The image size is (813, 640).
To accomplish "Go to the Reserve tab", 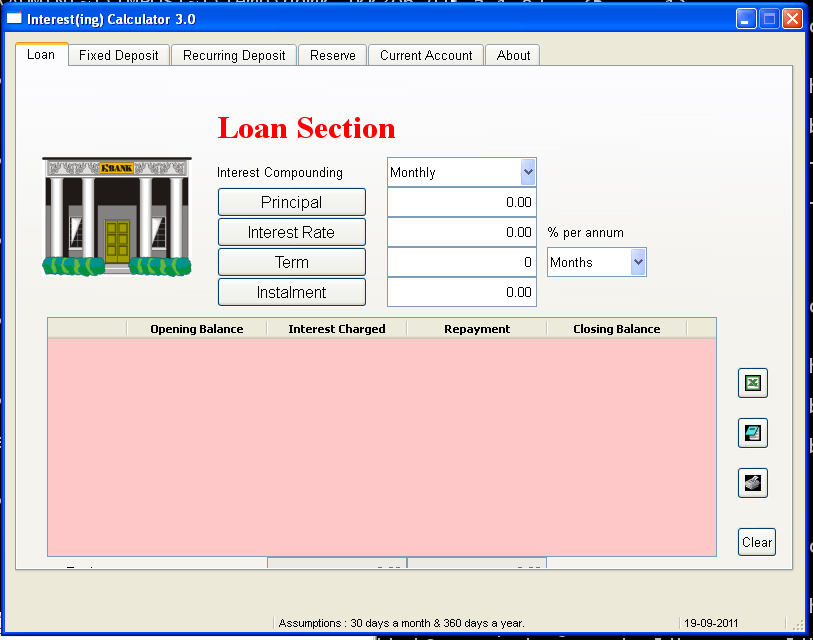I will 333,56.
